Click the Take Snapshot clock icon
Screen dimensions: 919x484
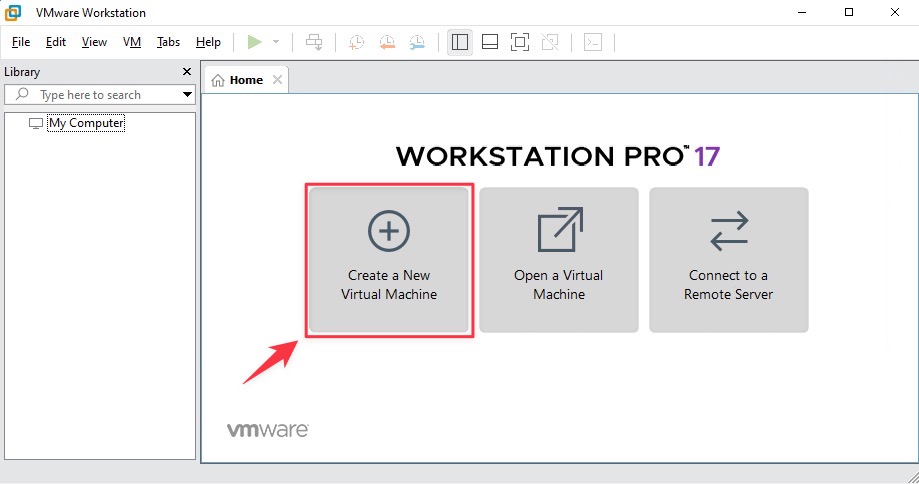[x=356, y=42]
